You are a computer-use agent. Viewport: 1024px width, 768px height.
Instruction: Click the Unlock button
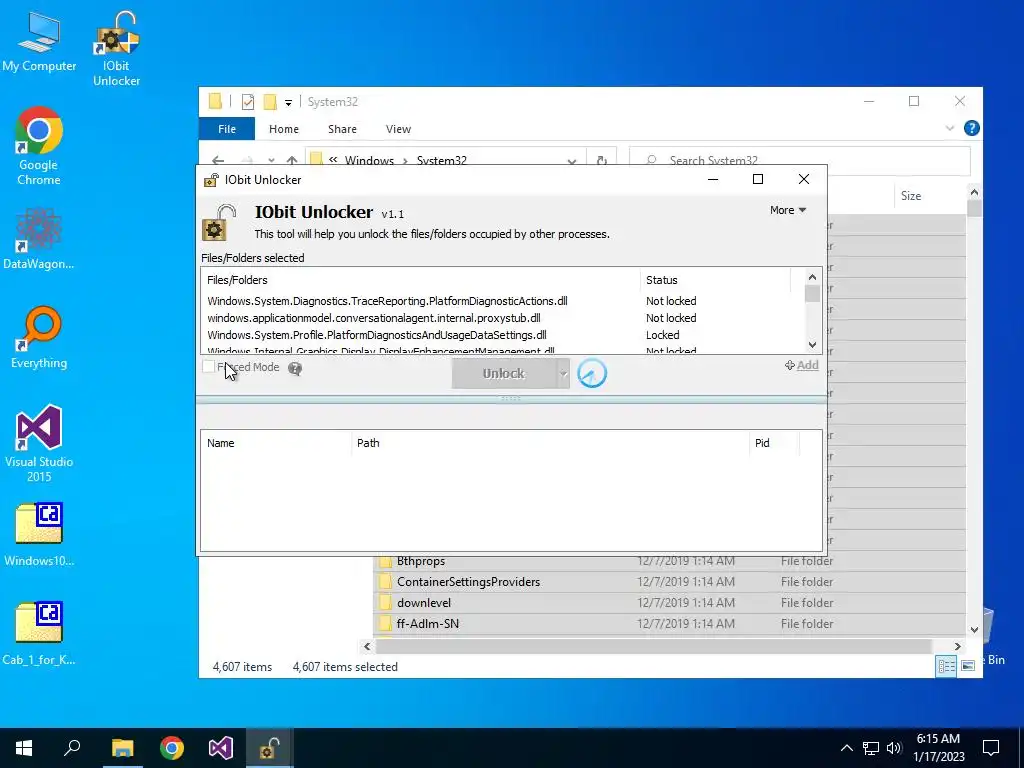tap(504, 374)
